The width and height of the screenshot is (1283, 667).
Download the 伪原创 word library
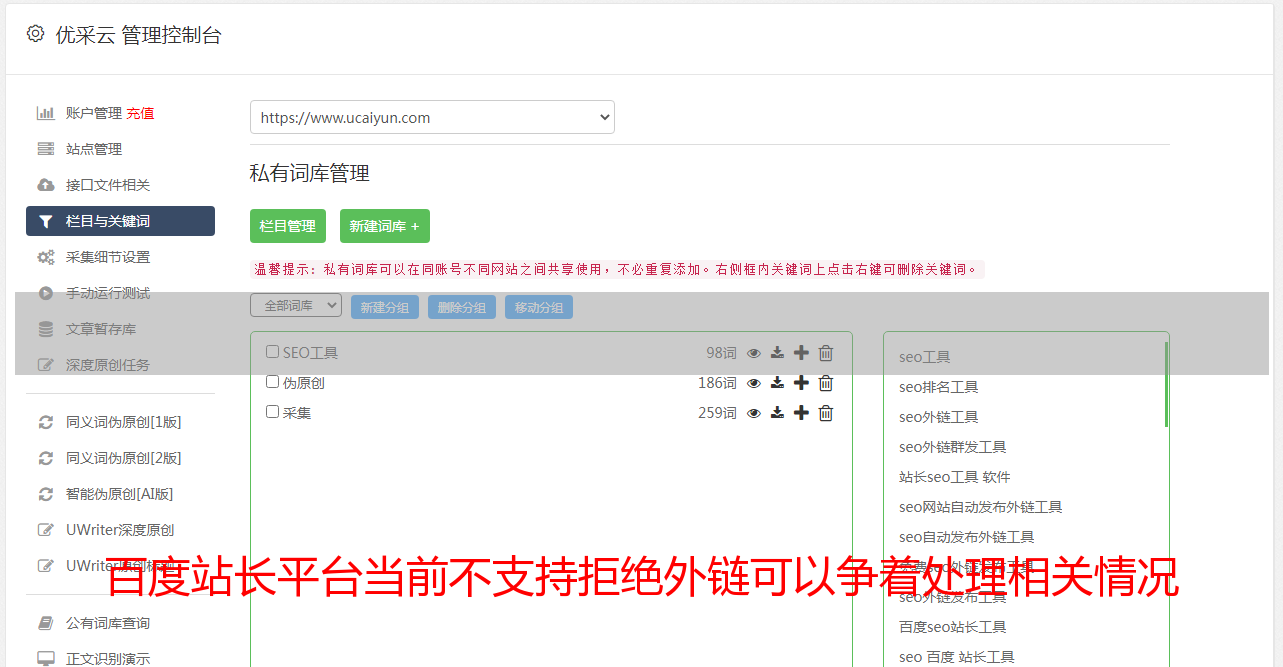click(777, 383)
